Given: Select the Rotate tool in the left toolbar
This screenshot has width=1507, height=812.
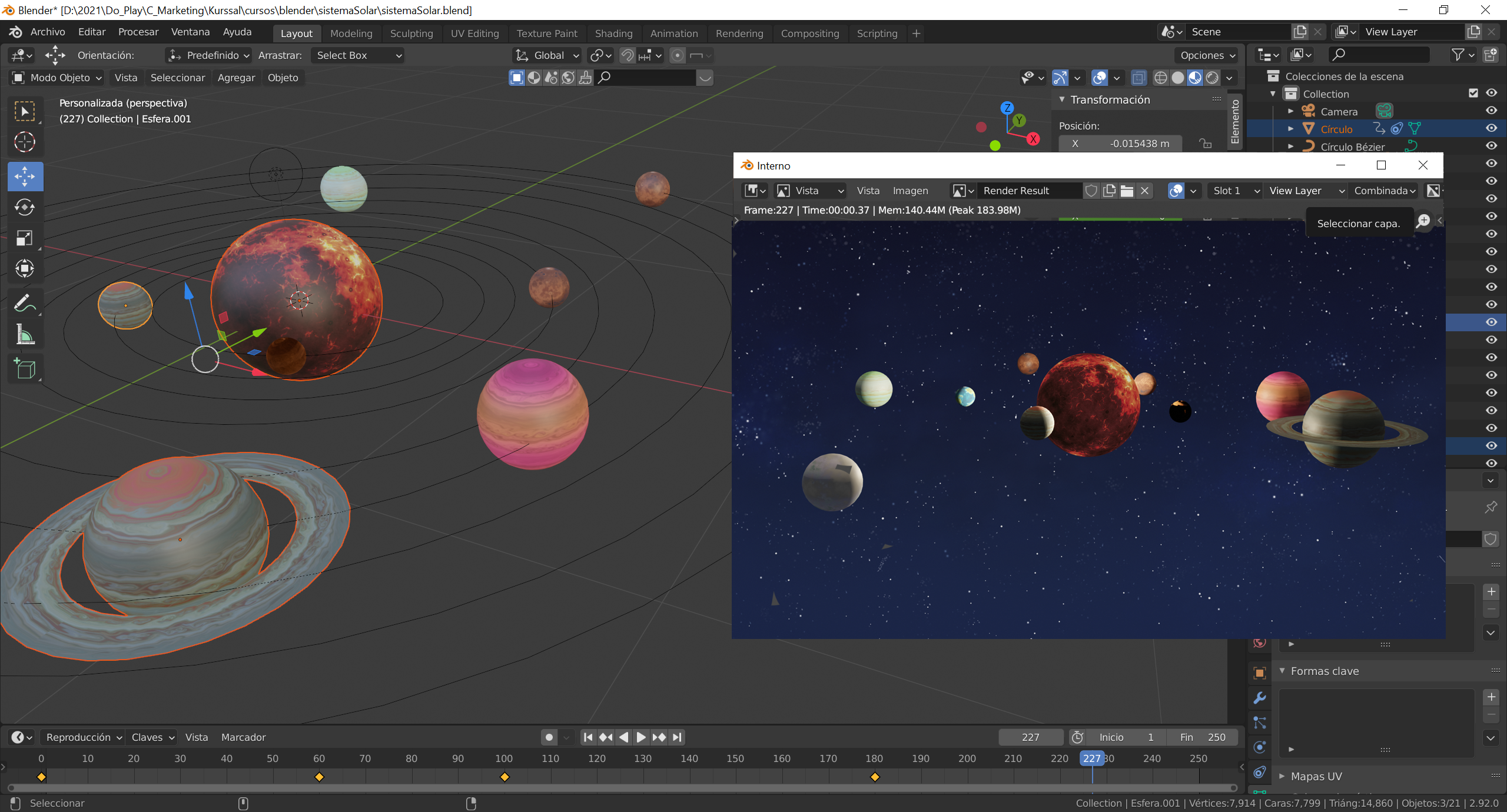Looking at the screenshot, I should (25, 207).
